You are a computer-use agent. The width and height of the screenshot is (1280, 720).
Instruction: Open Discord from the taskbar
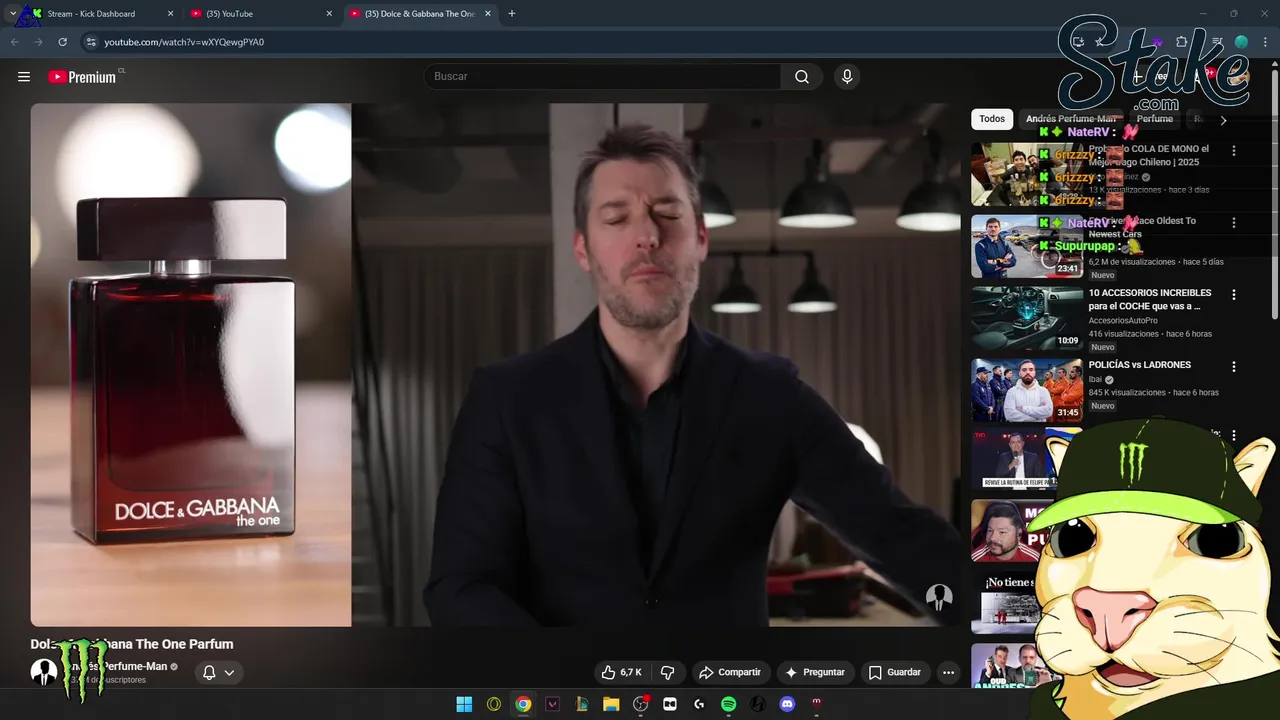tap(787, 704)
